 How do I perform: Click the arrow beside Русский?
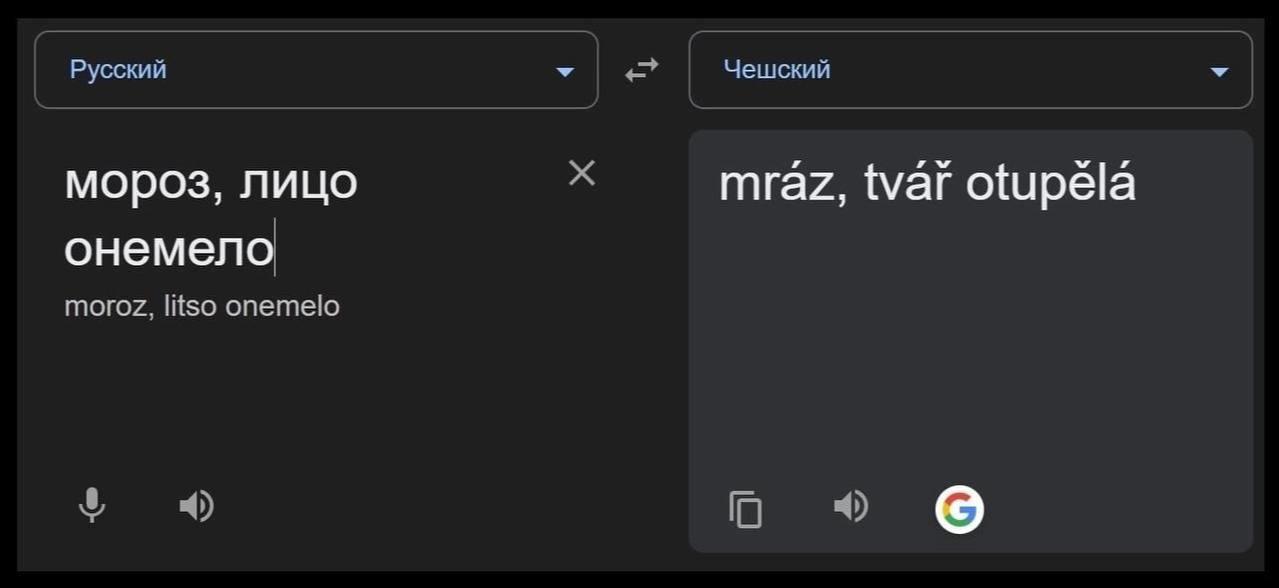click(x=565, y=71)
